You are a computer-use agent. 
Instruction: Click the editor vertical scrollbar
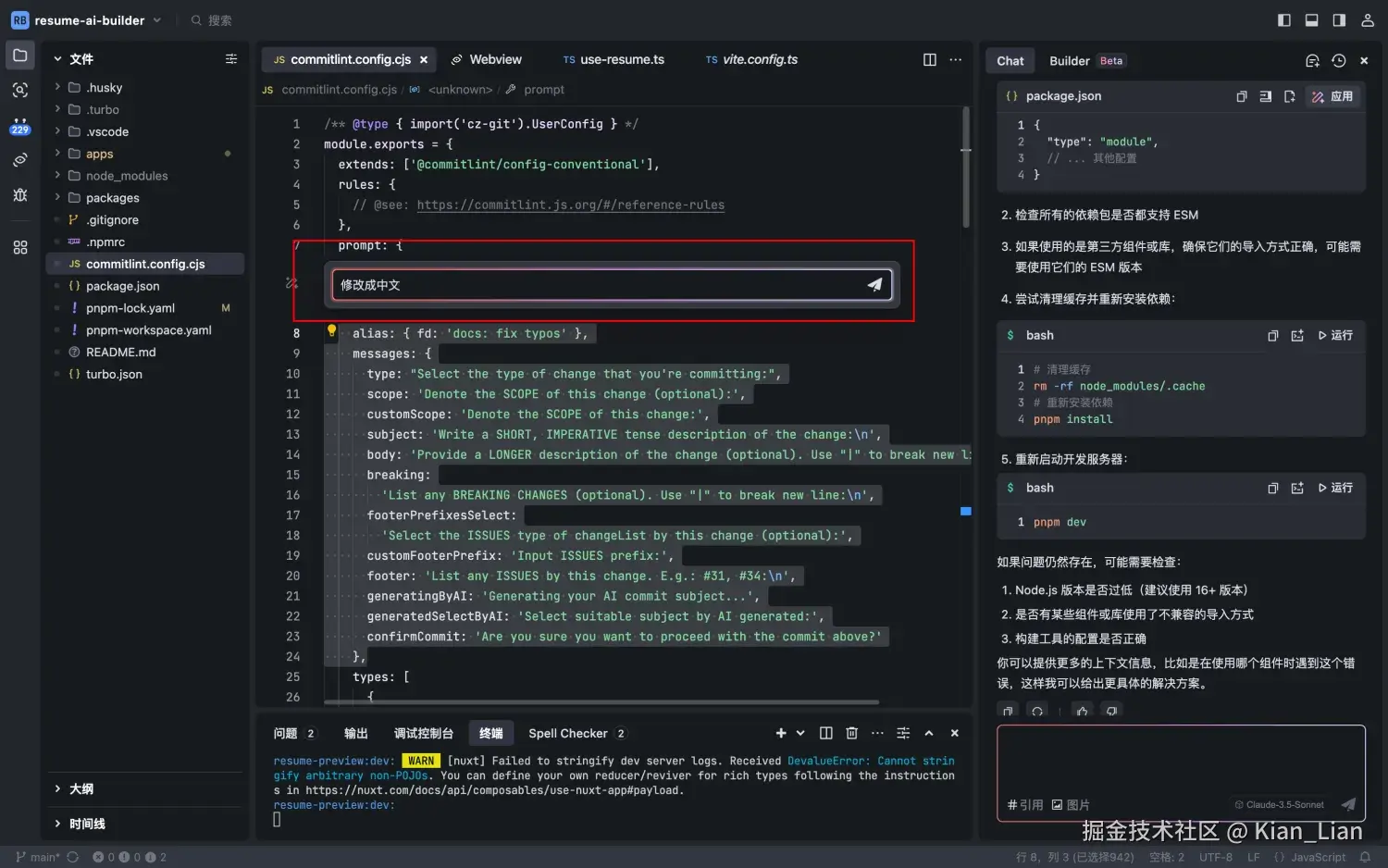point(966,167)
